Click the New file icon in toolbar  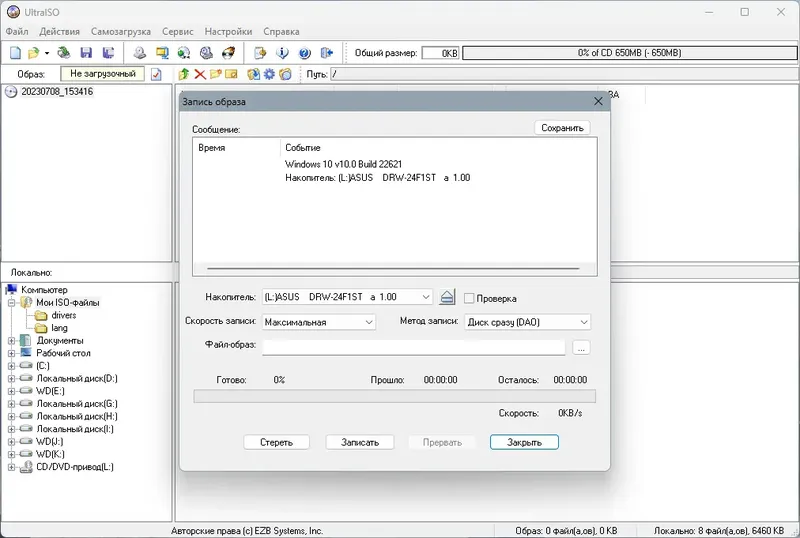pos(16,53)
